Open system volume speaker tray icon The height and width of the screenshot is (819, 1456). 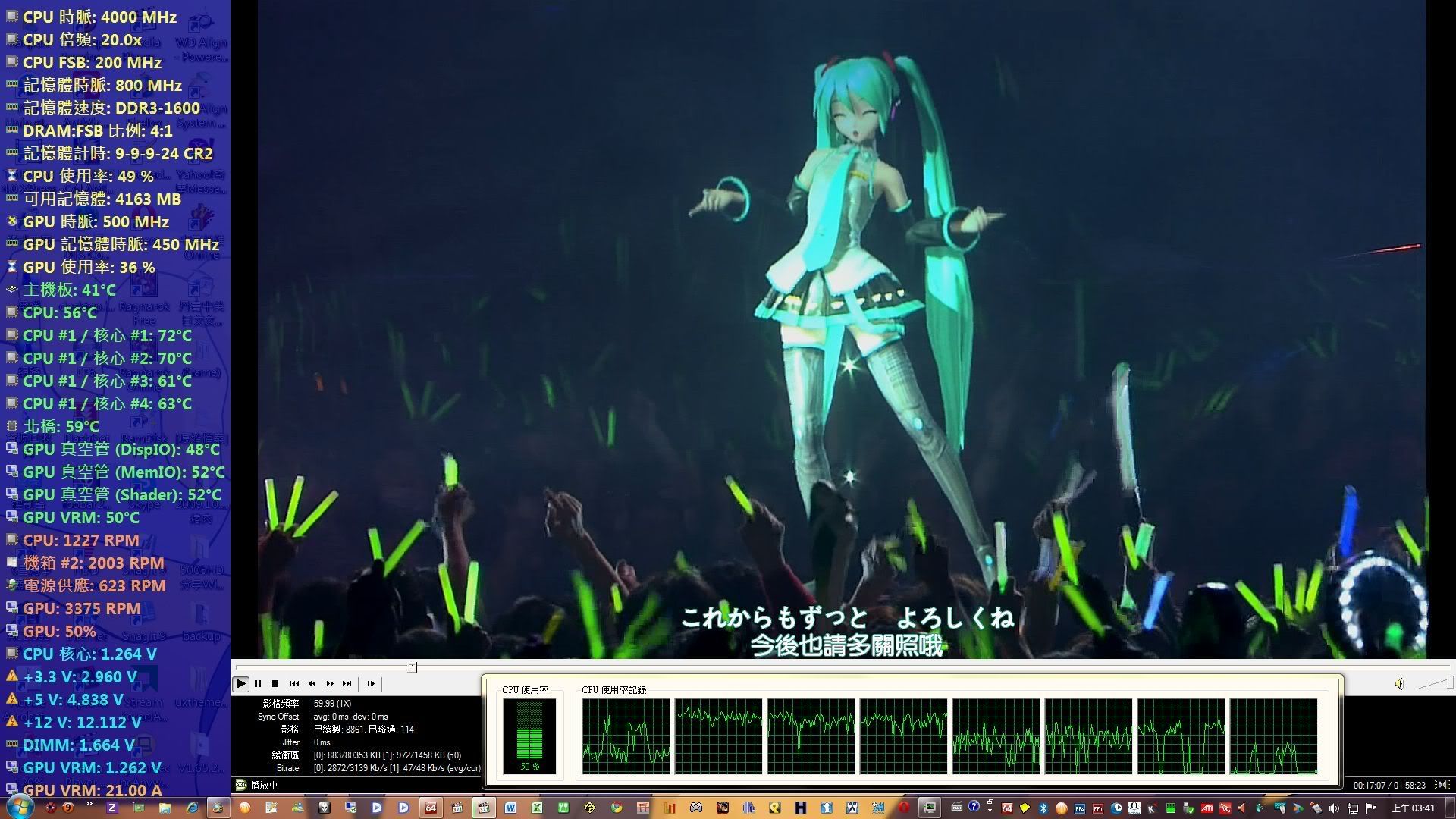point(1334,808)
